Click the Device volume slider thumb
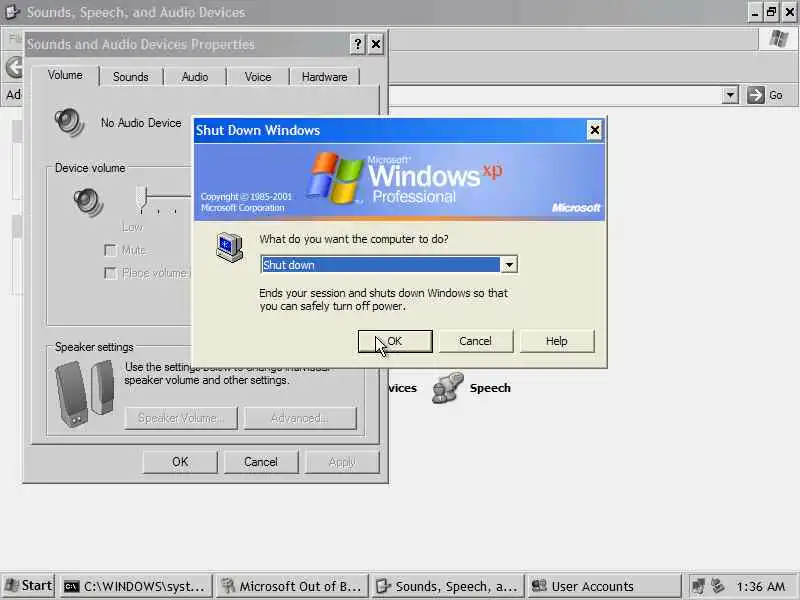 click(141, 199)
